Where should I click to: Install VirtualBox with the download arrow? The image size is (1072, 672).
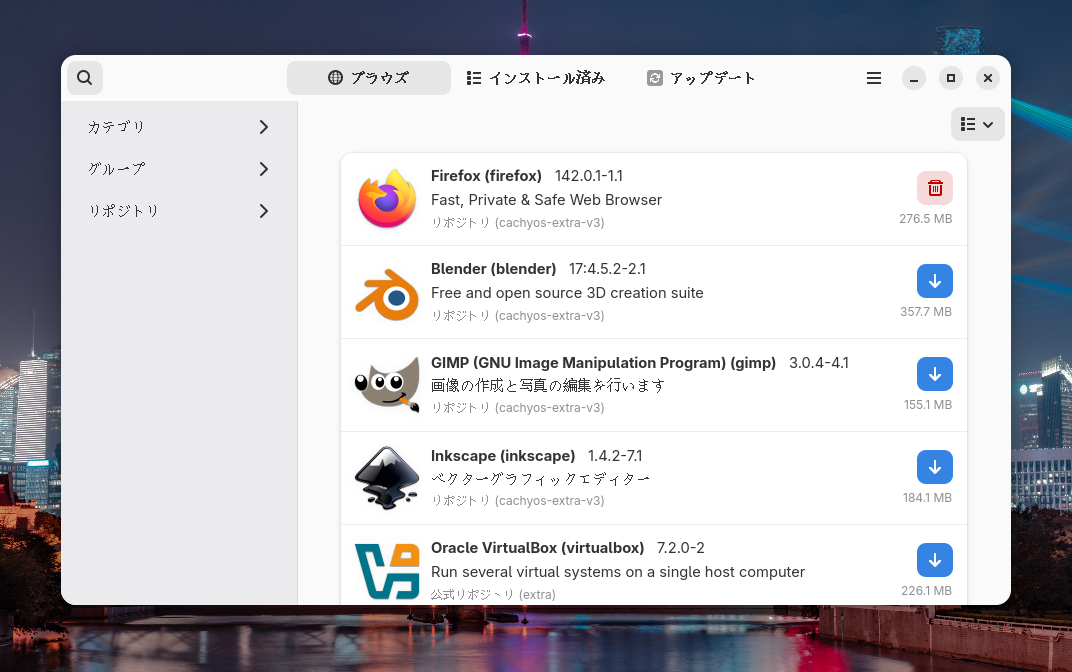pos(935,560)
